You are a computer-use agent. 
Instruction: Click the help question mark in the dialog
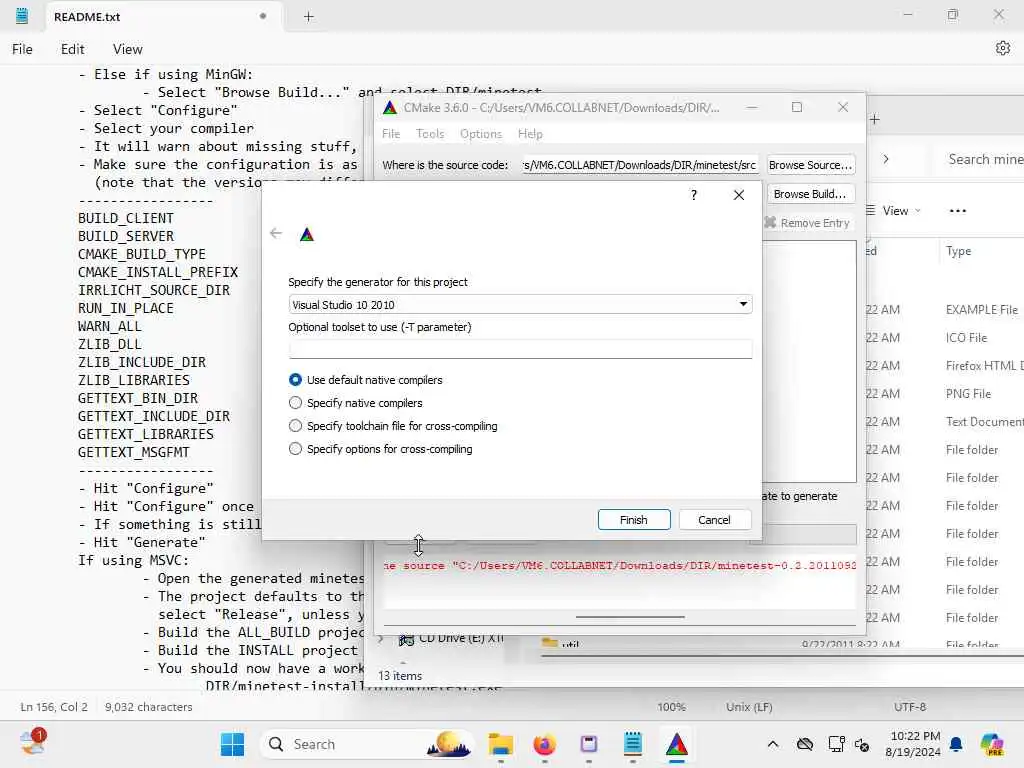694,195
